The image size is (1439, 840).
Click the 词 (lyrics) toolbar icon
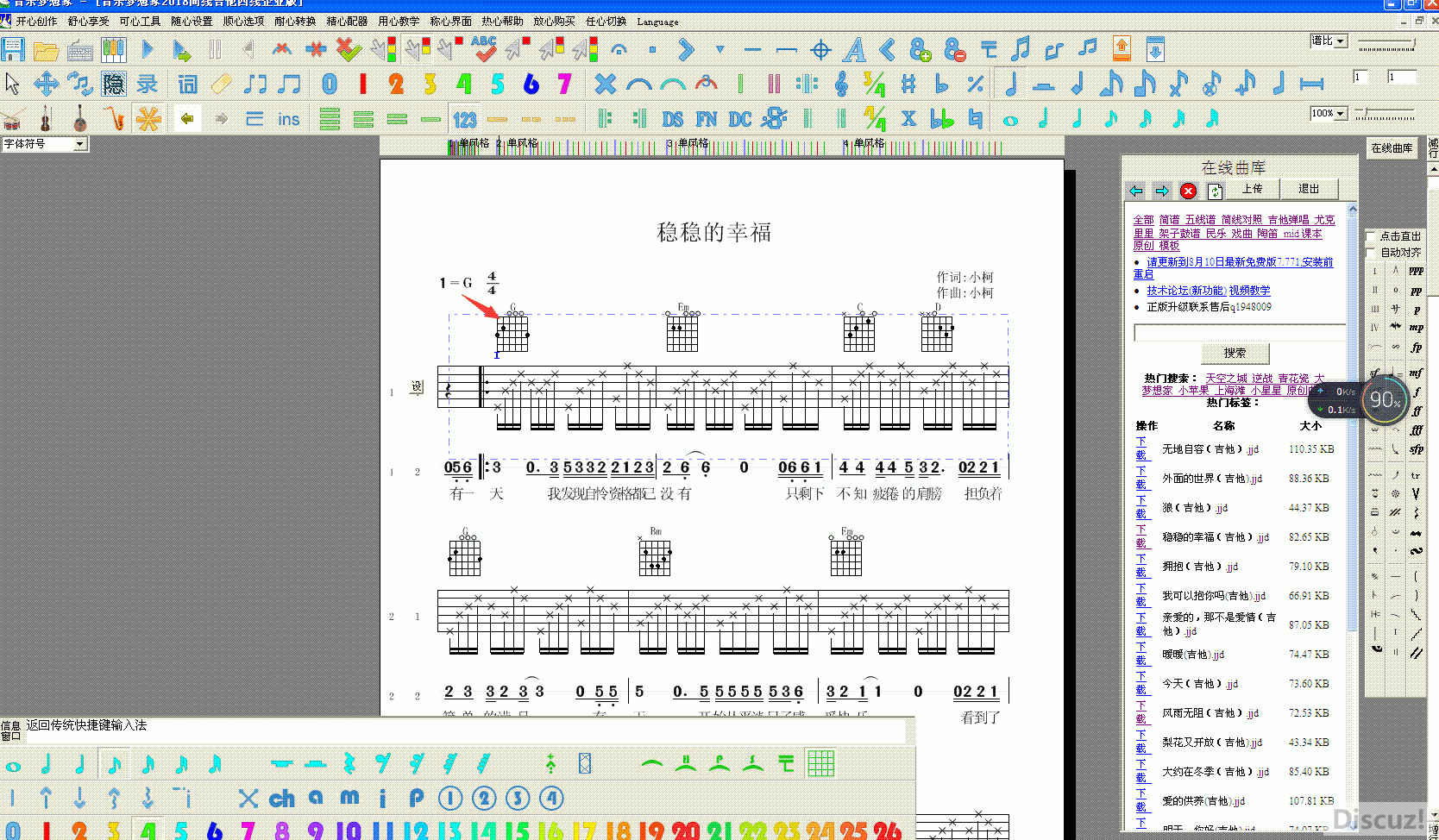point(187,84)
